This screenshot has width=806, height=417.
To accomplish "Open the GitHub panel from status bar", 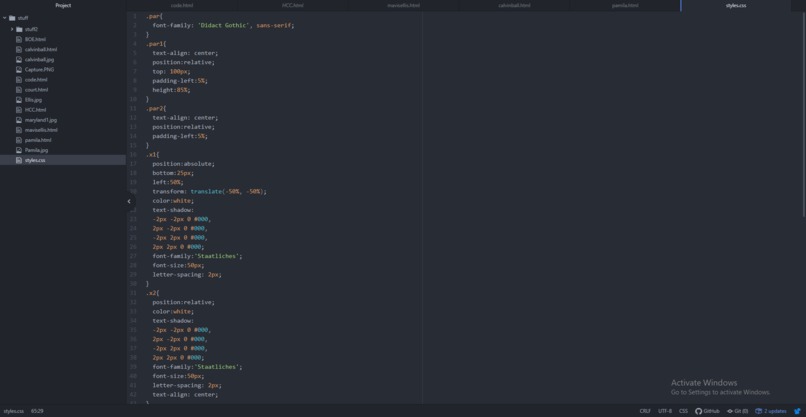I will [707, 411].
